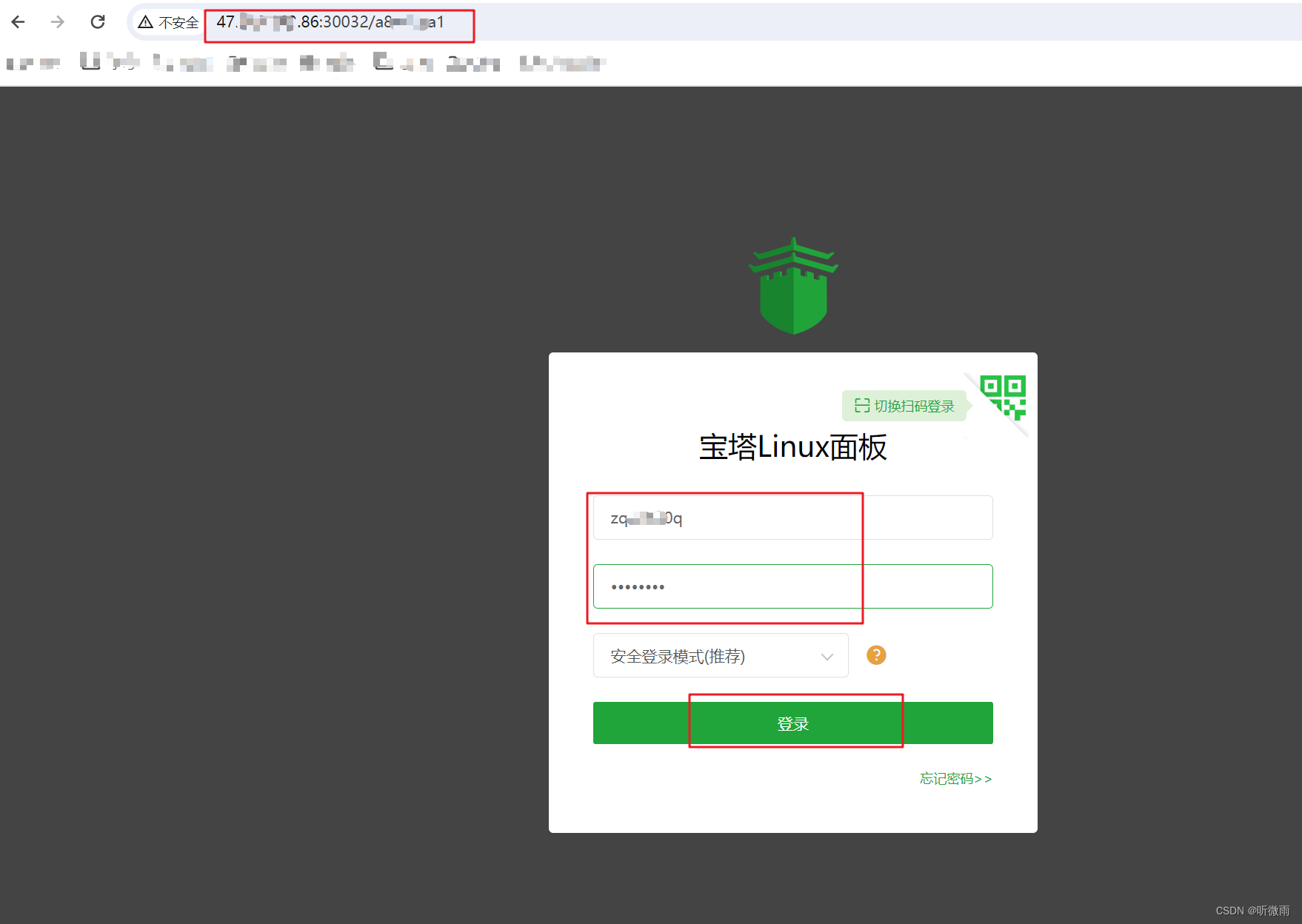Screen dimensions: 1302x924
Task: Click the username input field
Action: tap(792, 518)
